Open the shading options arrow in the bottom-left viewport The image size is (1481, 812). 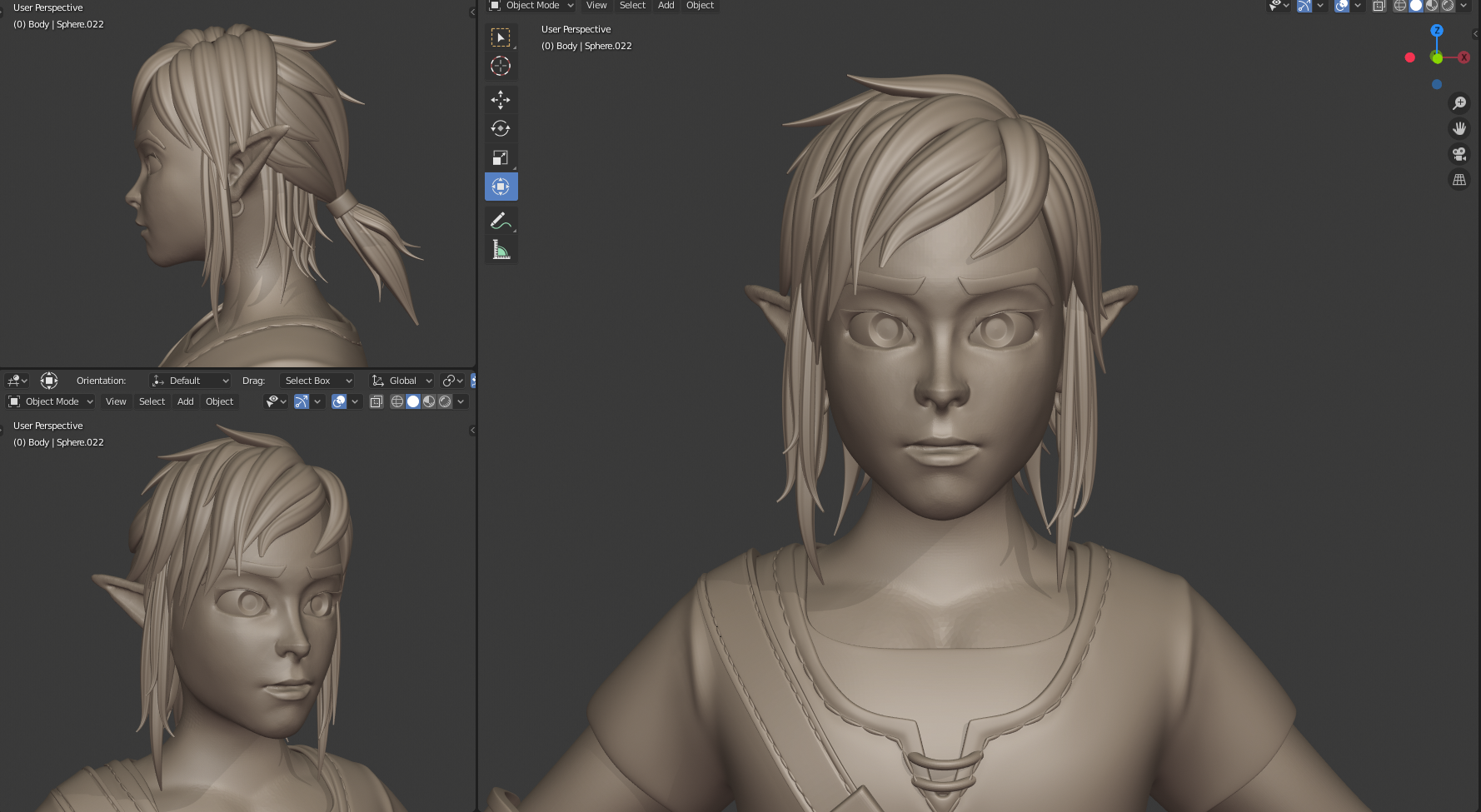click(461, 401)
